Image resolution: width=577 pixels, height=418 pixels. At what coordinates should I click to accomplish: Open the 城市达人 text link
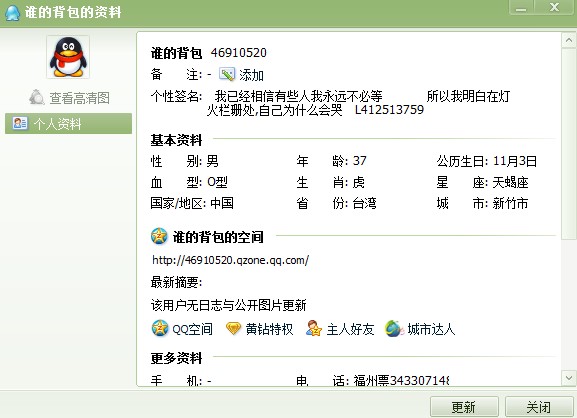pyautogui.click(x=431, y=329)
